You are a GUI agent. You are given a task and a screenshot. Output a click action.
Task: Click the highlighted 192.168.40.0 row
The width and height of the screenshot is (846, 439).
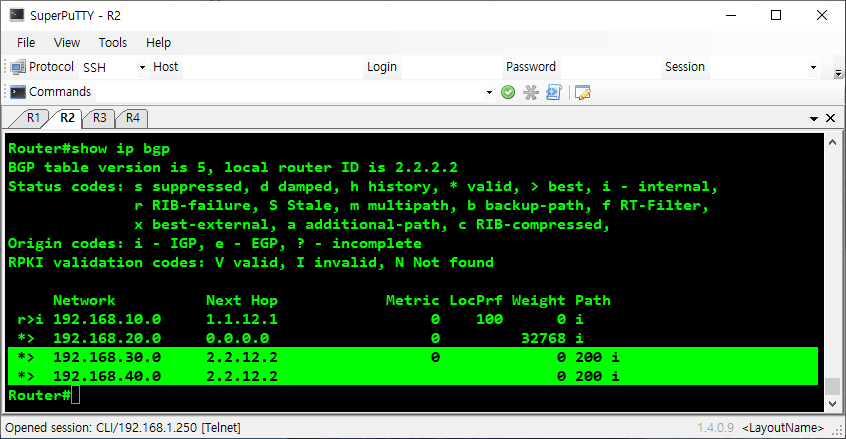coord(413,376)
